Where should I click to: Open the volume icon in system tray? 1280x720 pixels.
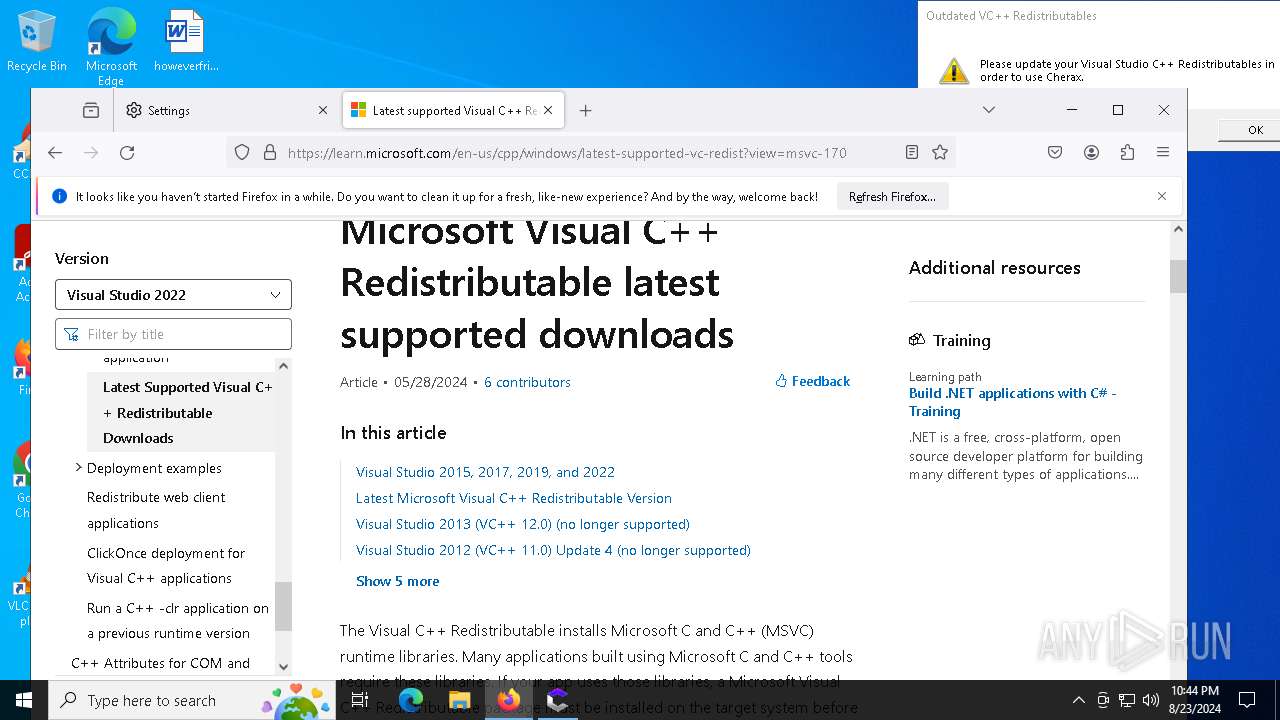[x=1151, y=700]
